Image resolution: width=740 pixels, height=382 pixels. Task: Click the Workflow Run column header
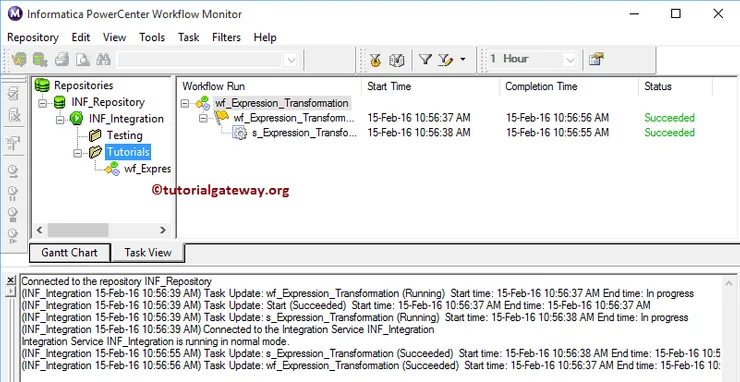click(269, 86)
